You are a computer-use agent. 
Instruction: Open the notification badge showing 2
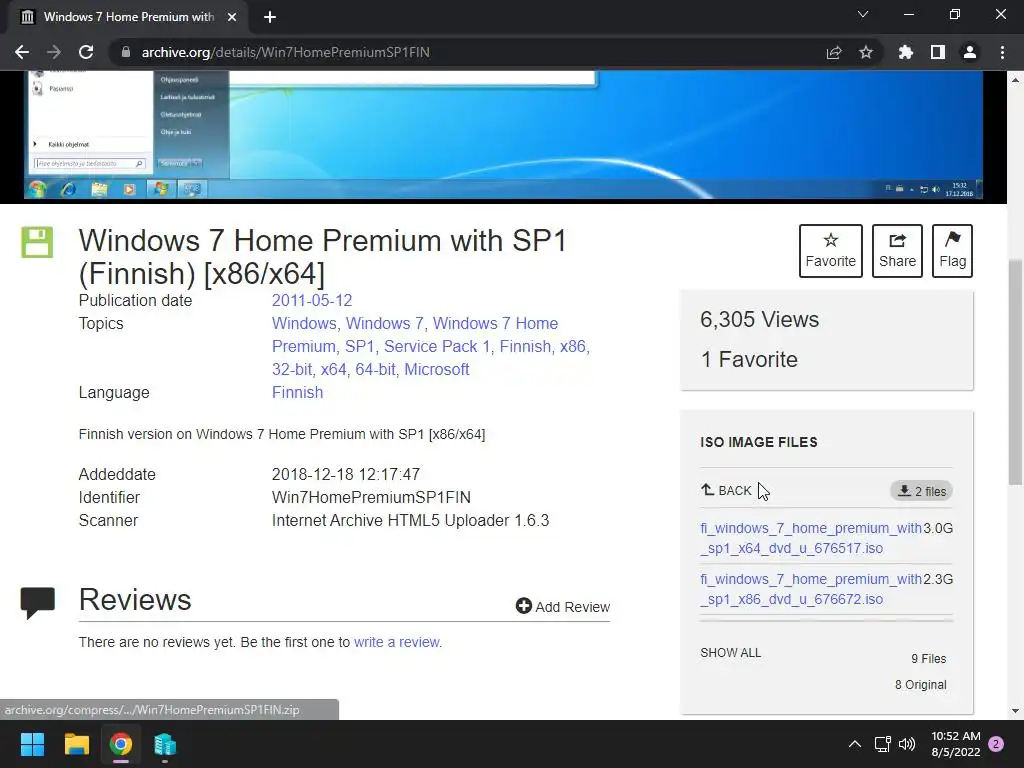(996, 744)
